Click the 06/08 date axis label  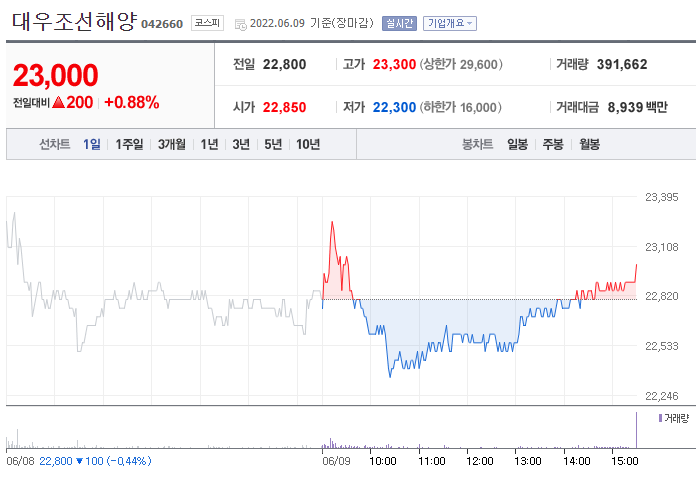(20, 461)
